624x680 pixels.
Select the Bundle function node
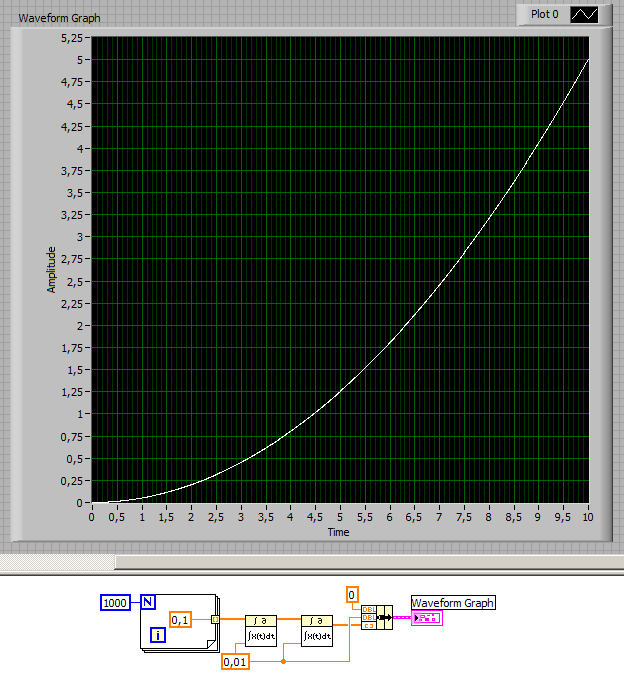(x=377, y=618)
